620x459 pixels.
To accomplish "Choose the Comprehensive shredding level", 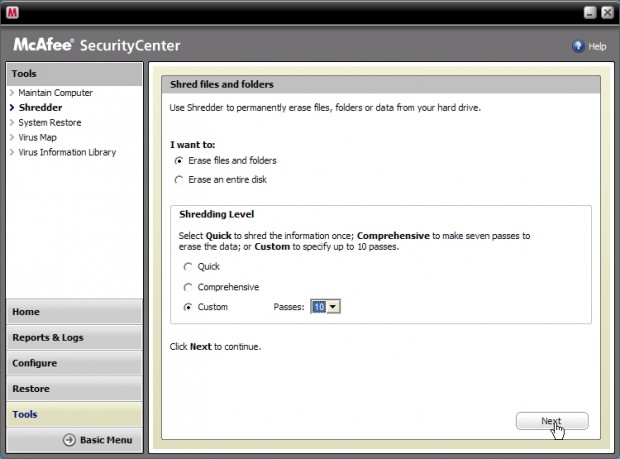I will coord(188,287).
